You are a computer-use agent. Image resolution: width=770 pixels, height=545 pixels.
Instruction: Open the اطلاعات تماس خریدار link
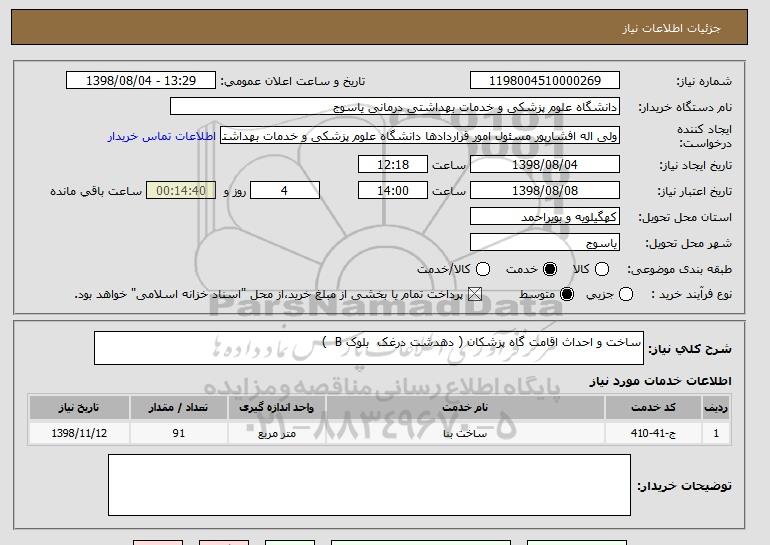[x=162, y=136]
